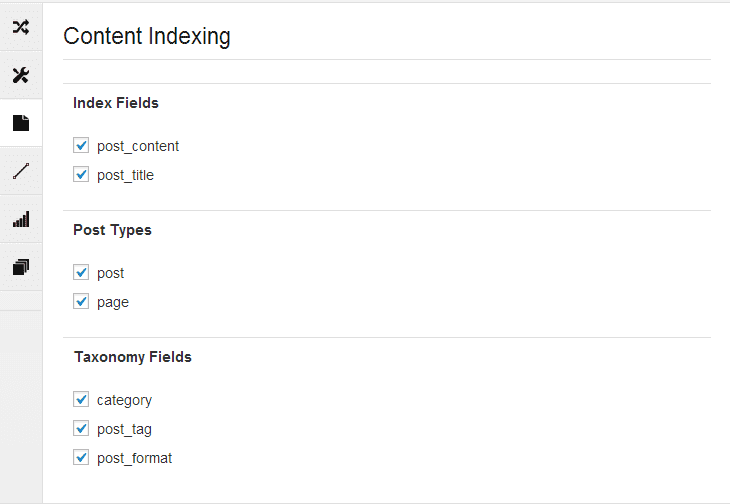This screenshot has height=504, width=730.
Task: Click the Taxonomy Fields section heading
Action: 133,357
